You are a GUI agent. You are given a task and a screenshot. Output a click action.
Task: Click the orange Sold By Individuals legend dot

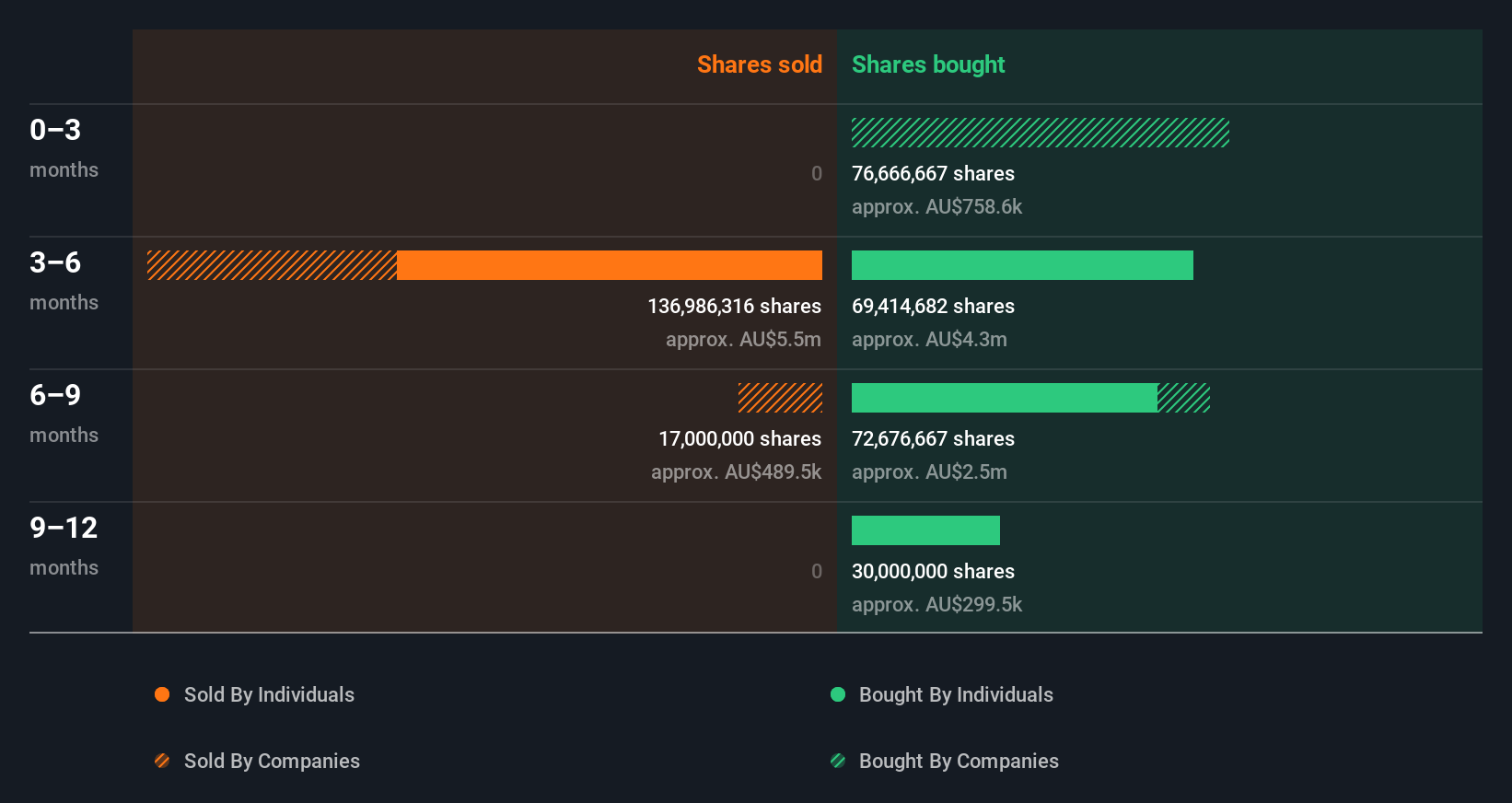162,694
